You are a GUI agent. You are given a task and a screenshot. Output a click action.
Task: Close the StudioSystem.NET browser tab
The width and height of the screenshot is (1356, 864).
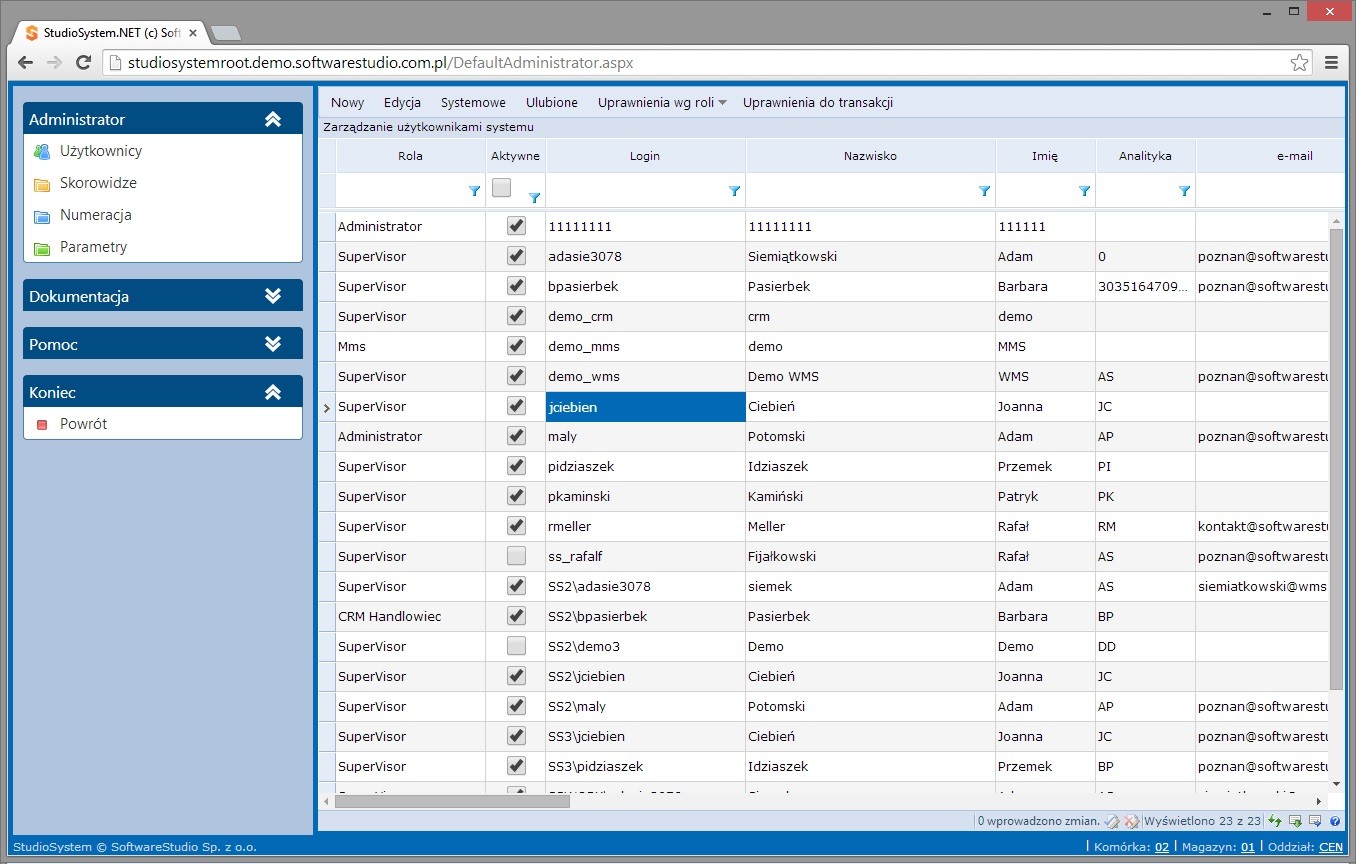click(193, 33)
